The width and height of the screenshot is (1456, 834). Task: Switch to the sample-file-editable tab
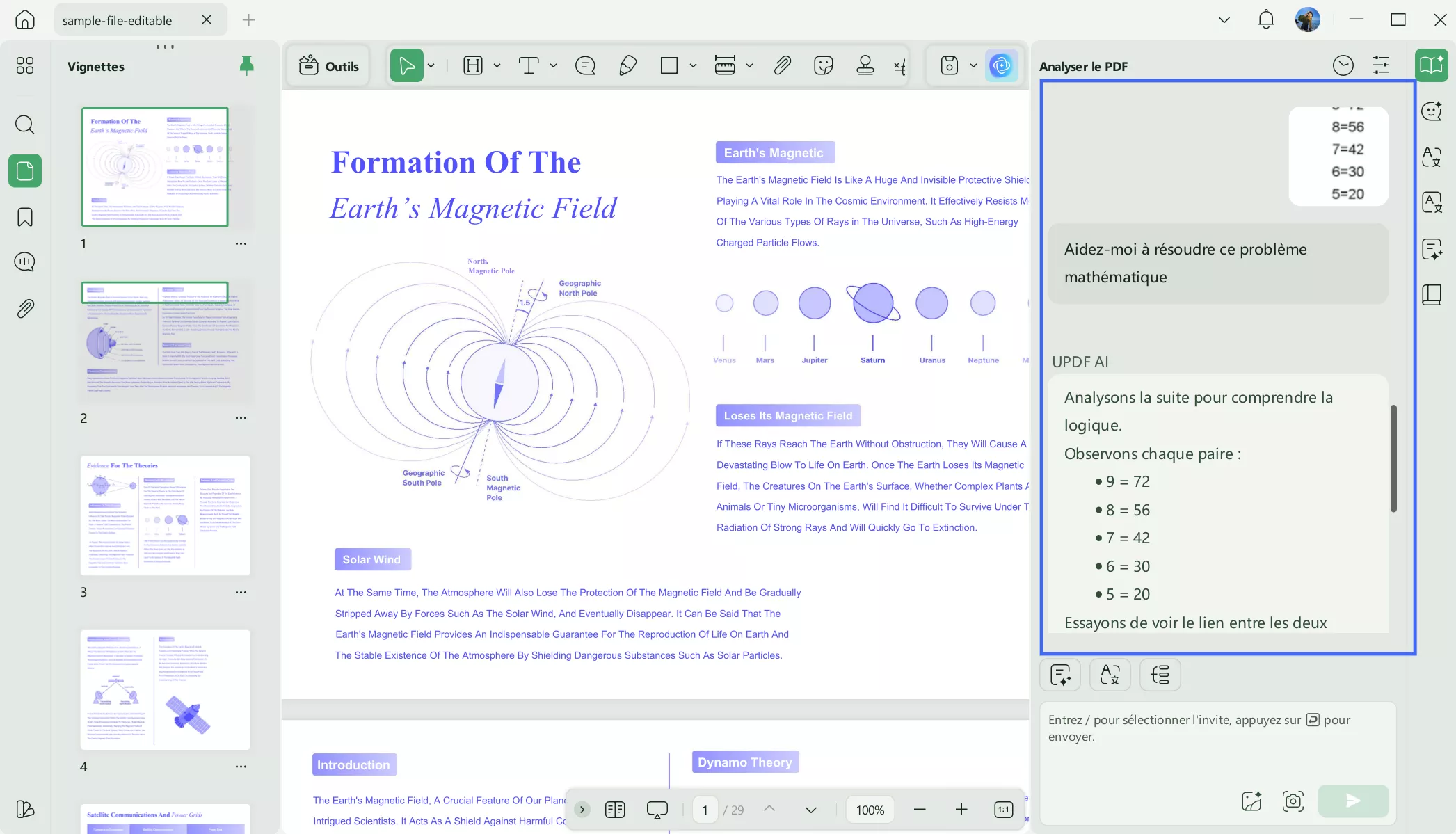click(118, 20)
